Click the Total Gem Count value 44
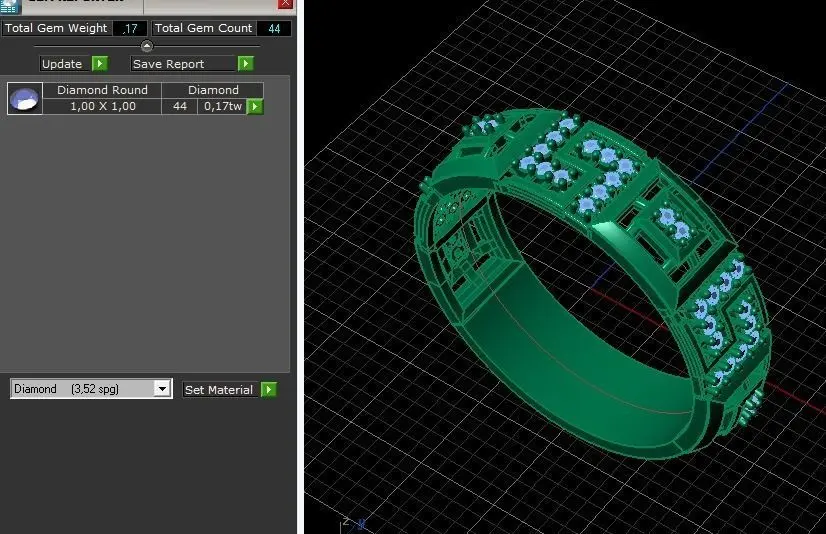826x534 pixels. click(x=274, y=28)
